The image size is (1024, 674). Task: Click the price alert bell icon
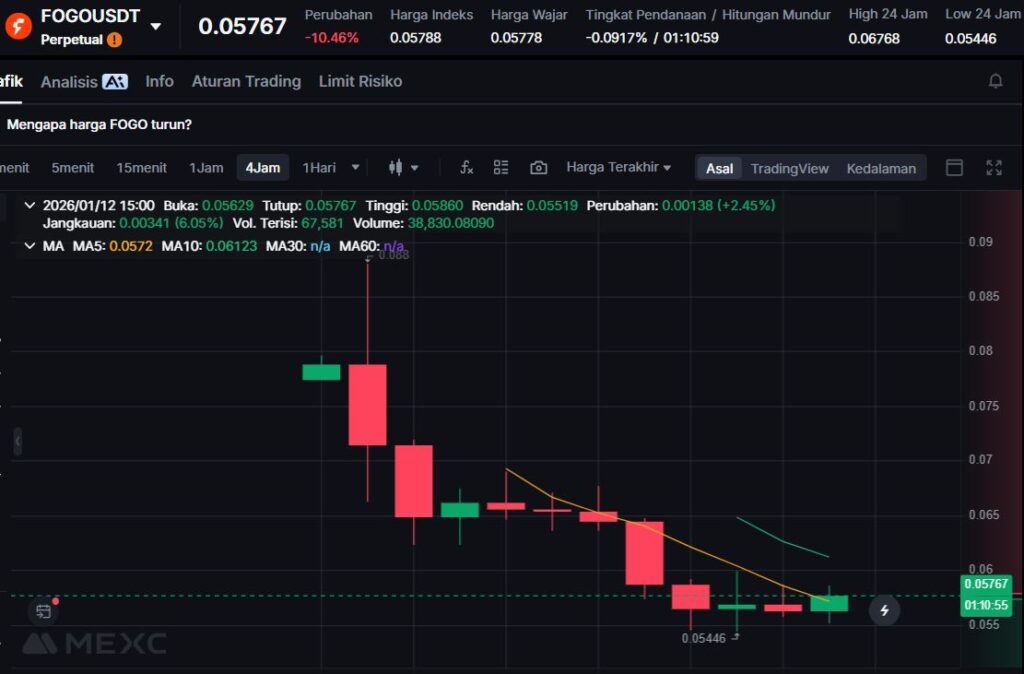click(x=995, y=81)
